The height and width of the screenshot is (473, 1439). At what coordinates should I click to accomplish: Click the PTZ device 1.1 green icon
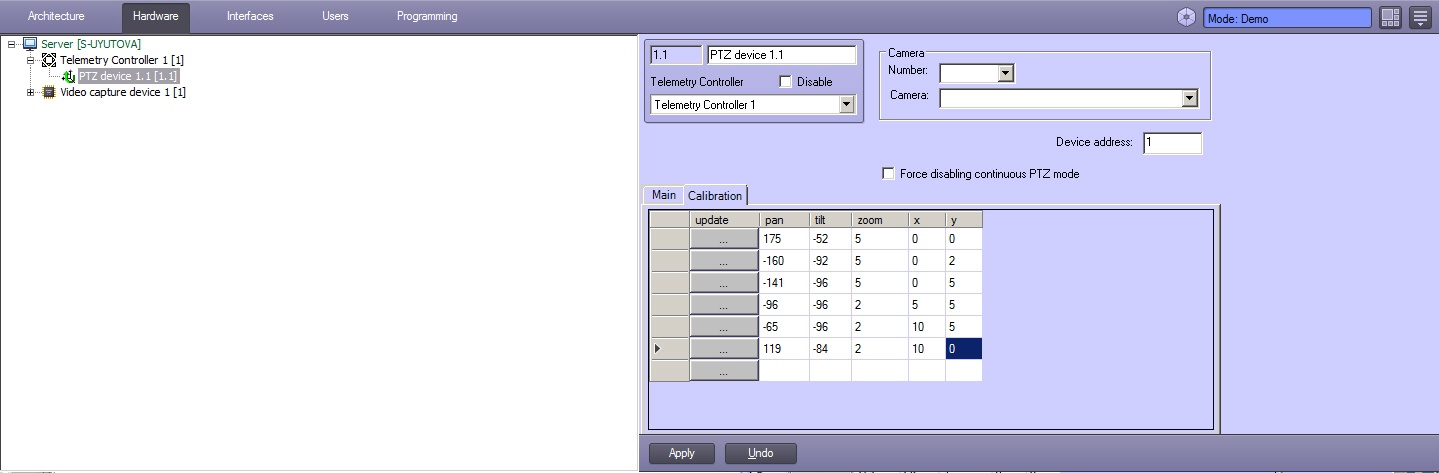click(x=69, y=76)
